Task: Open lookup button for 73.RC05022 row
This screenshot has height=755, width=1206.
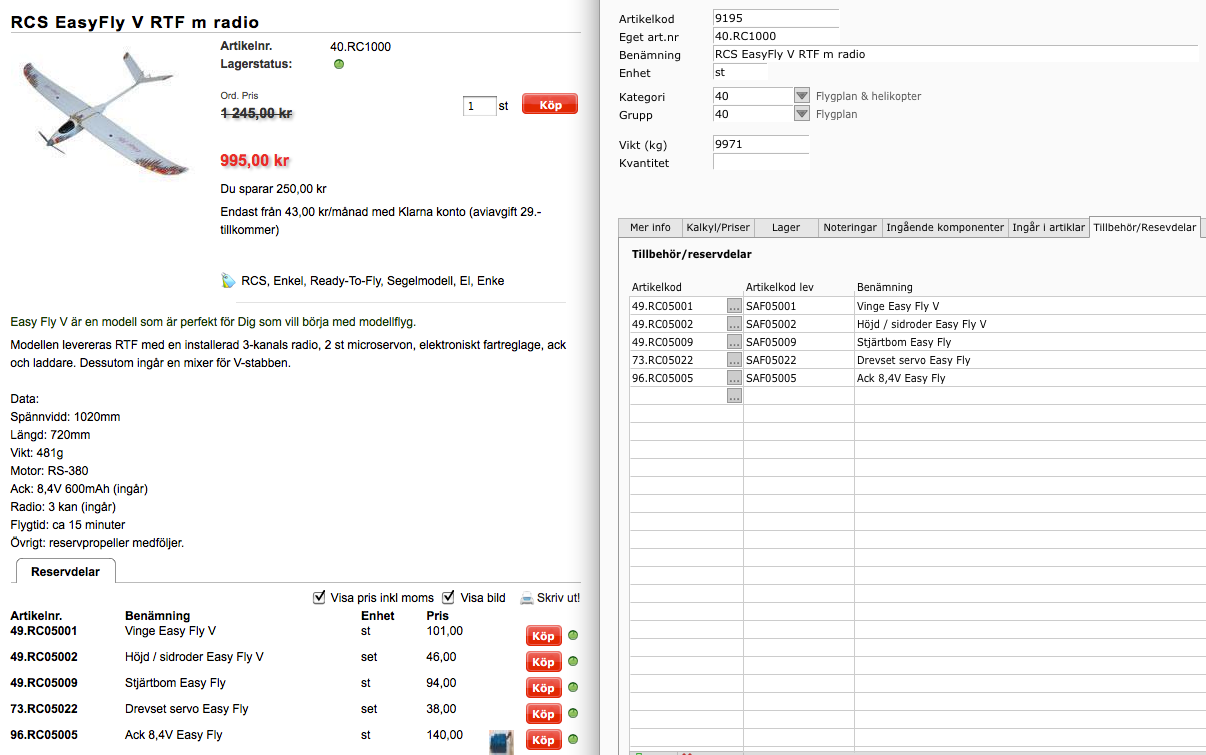Action: click(x=734, y=360)
